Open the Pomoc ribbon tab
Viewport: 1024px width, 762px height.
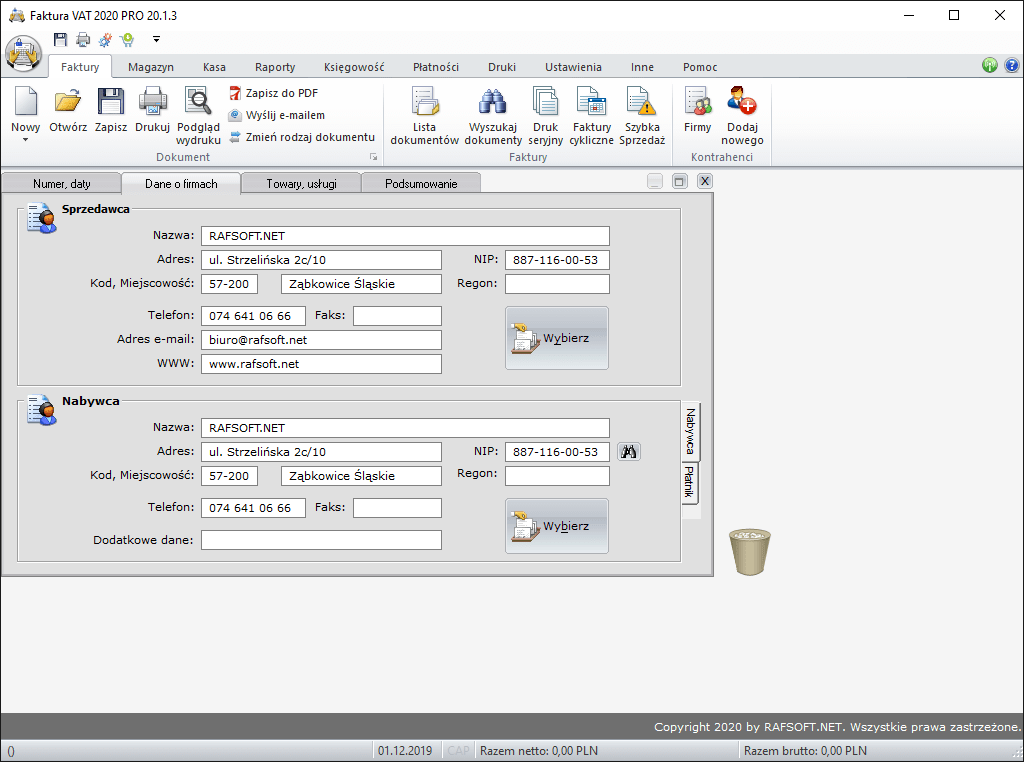(700, 67)
